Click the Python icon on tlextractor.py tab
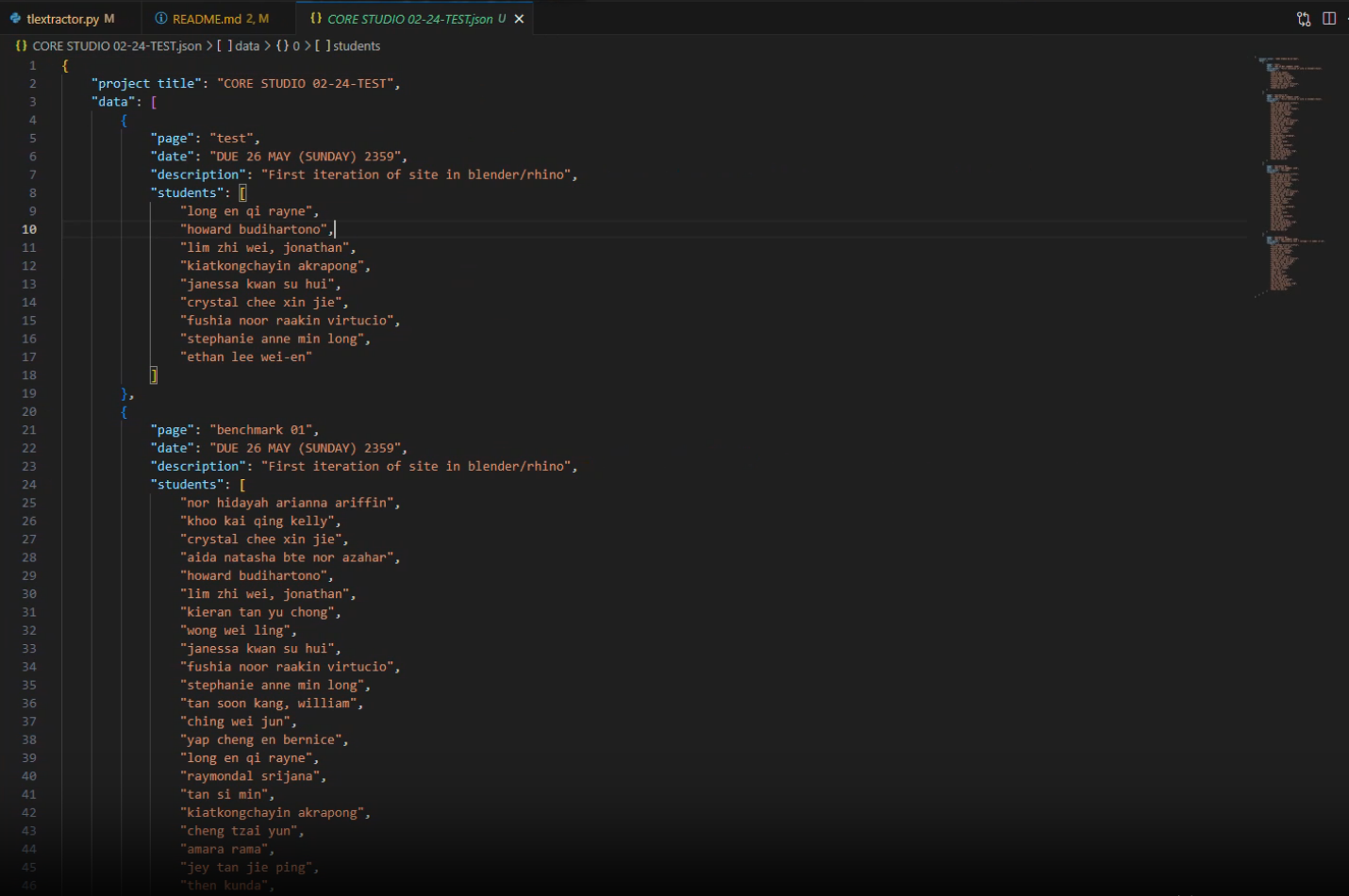The width and height of the screenshot is (1349, 896). [15, 19]
